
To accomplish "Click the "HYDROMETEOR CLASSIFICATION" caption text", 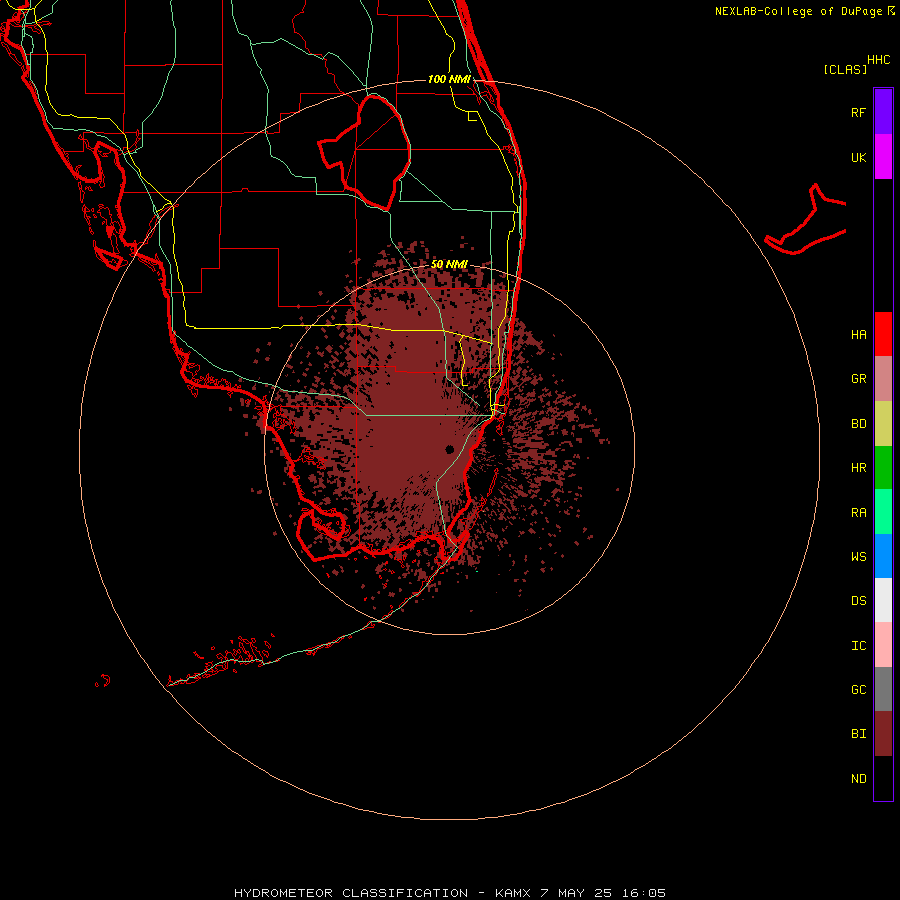I will pos(351,893).
